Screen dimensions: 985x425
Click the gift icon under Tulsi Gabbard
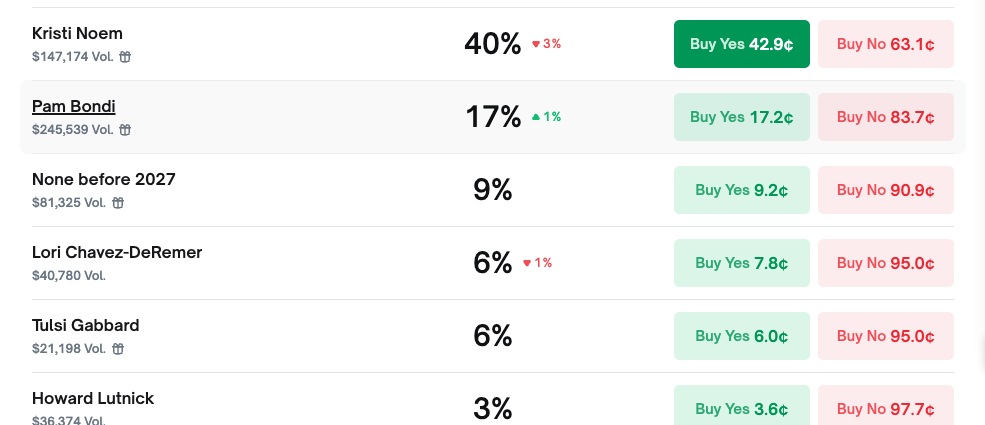[118, 349]
